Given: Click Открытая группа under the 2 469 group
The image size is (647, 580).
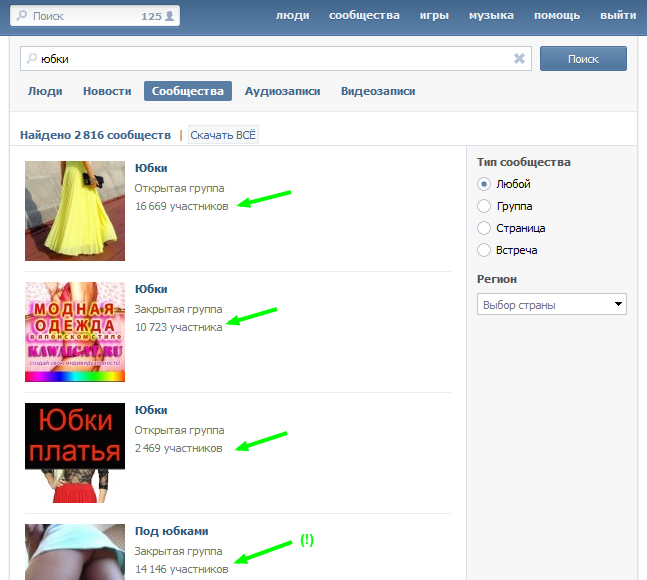Looking at the screenshot, I should pos(179,430).
